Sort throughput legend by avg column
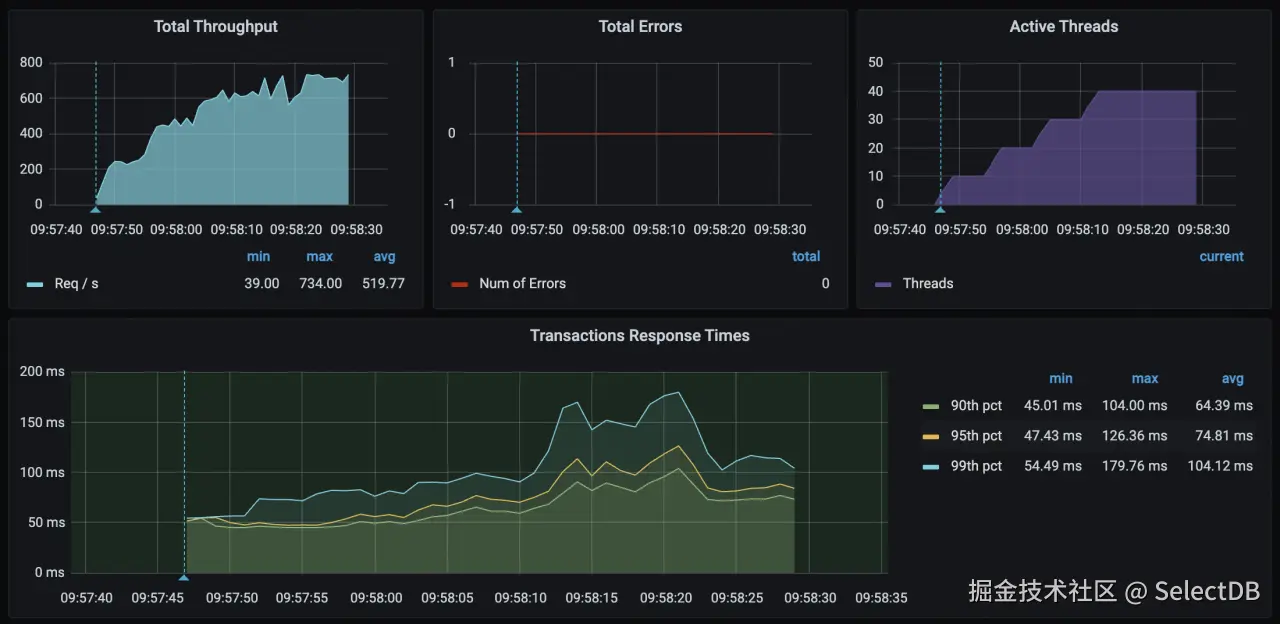1280x624 pixels. [384, 257]
